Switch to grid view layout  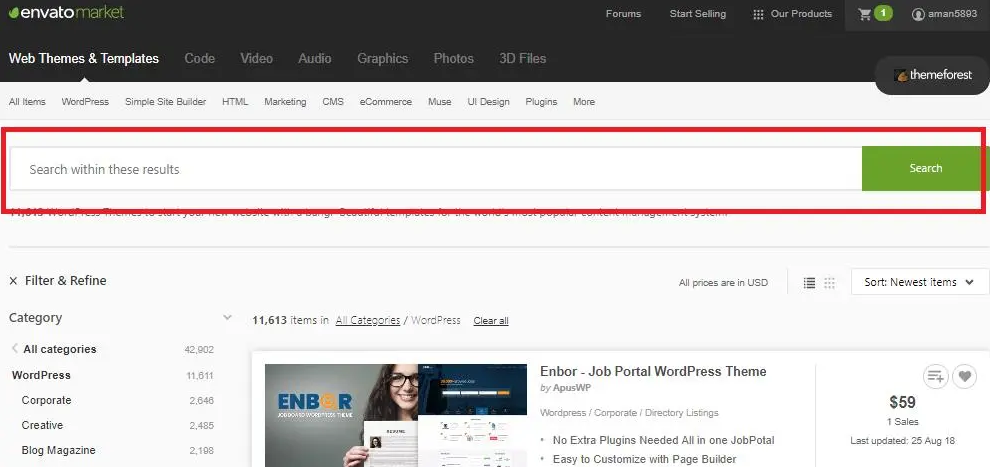tap(830, 283)
